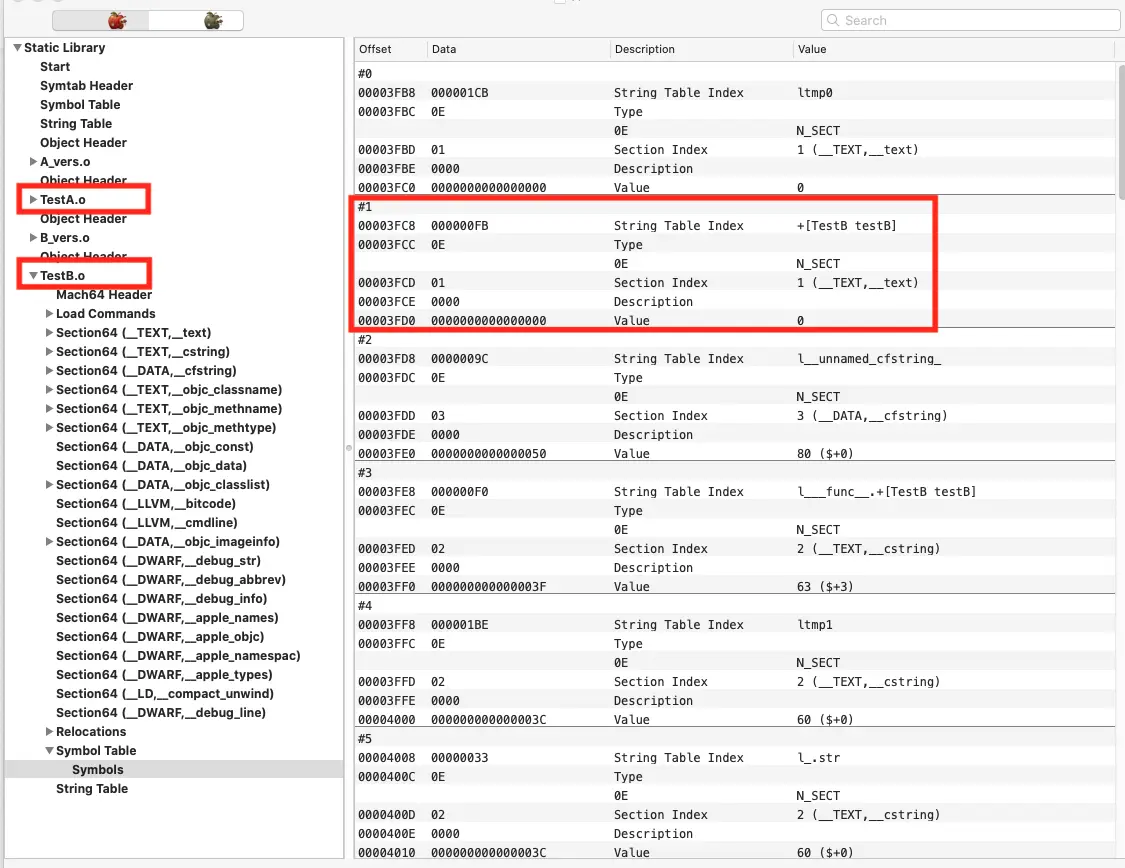The image size is (1125, 868).
Task: Expand the A_vers.o node
Action: tap(34, 162)
